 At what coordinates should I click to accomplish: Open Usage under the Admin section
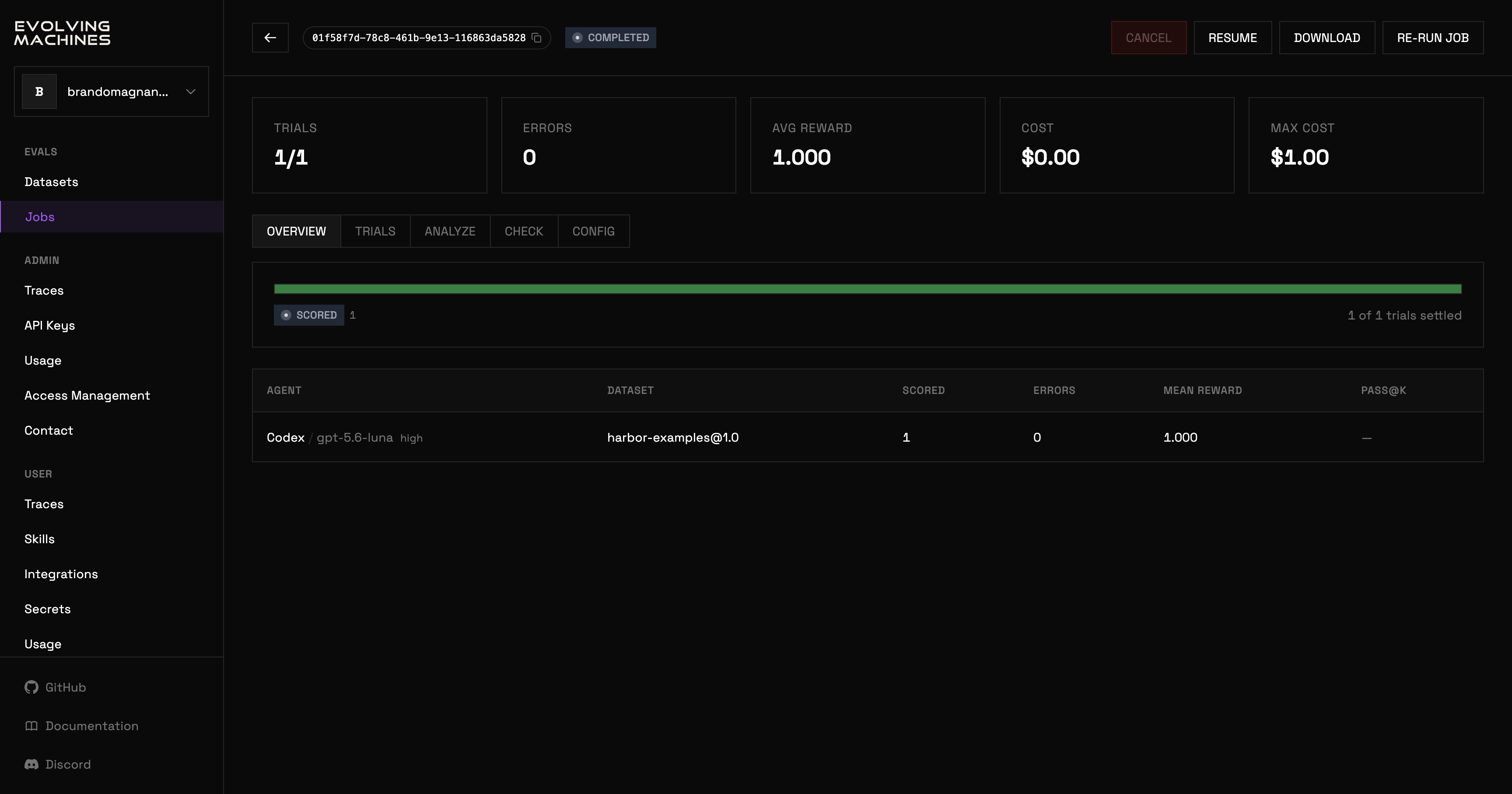pos(112,361)
